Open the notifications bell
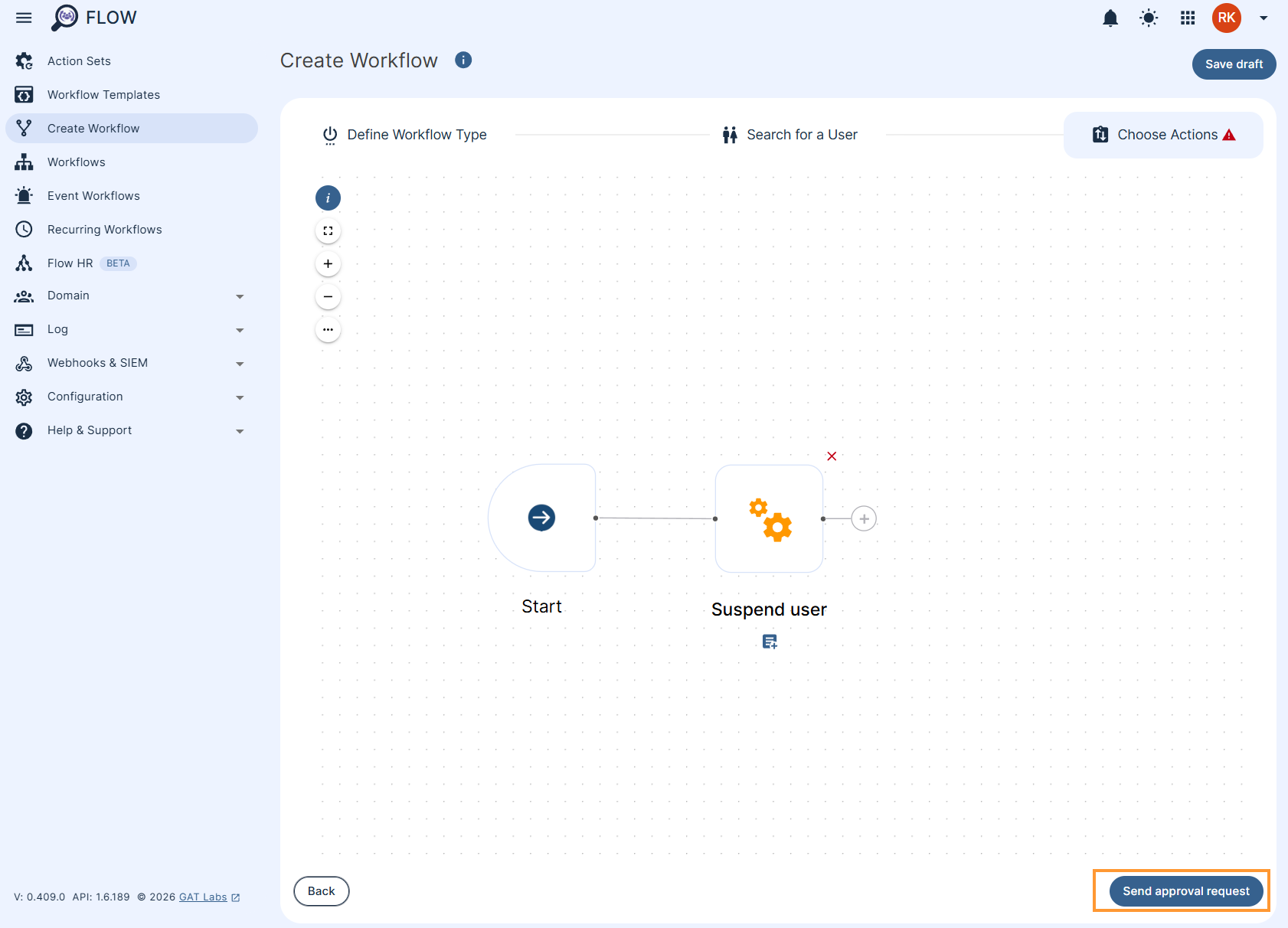 point(1110,18)
